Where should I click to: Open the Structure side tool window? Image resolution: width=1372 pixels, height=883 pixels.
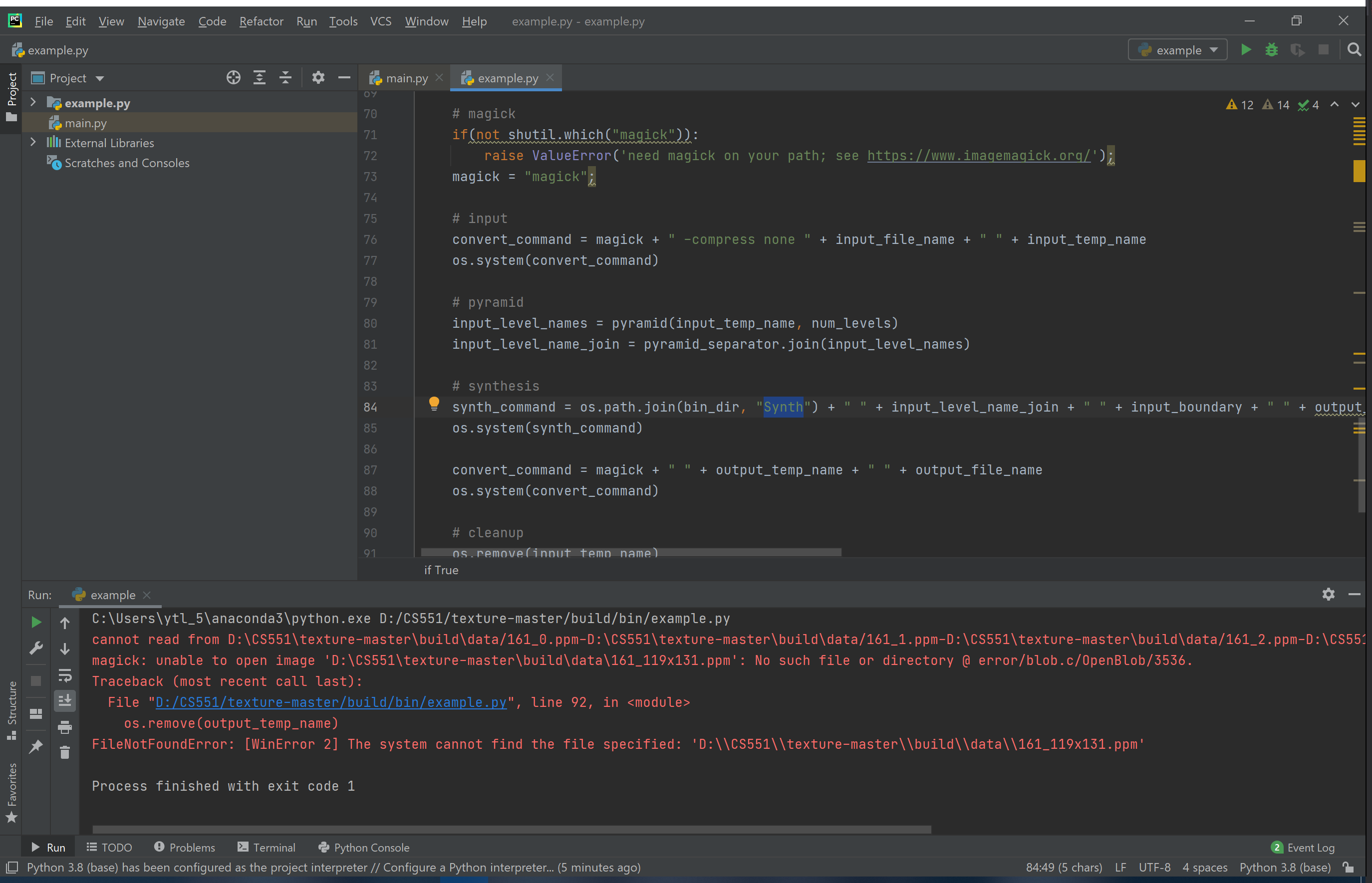coord(11,710)
